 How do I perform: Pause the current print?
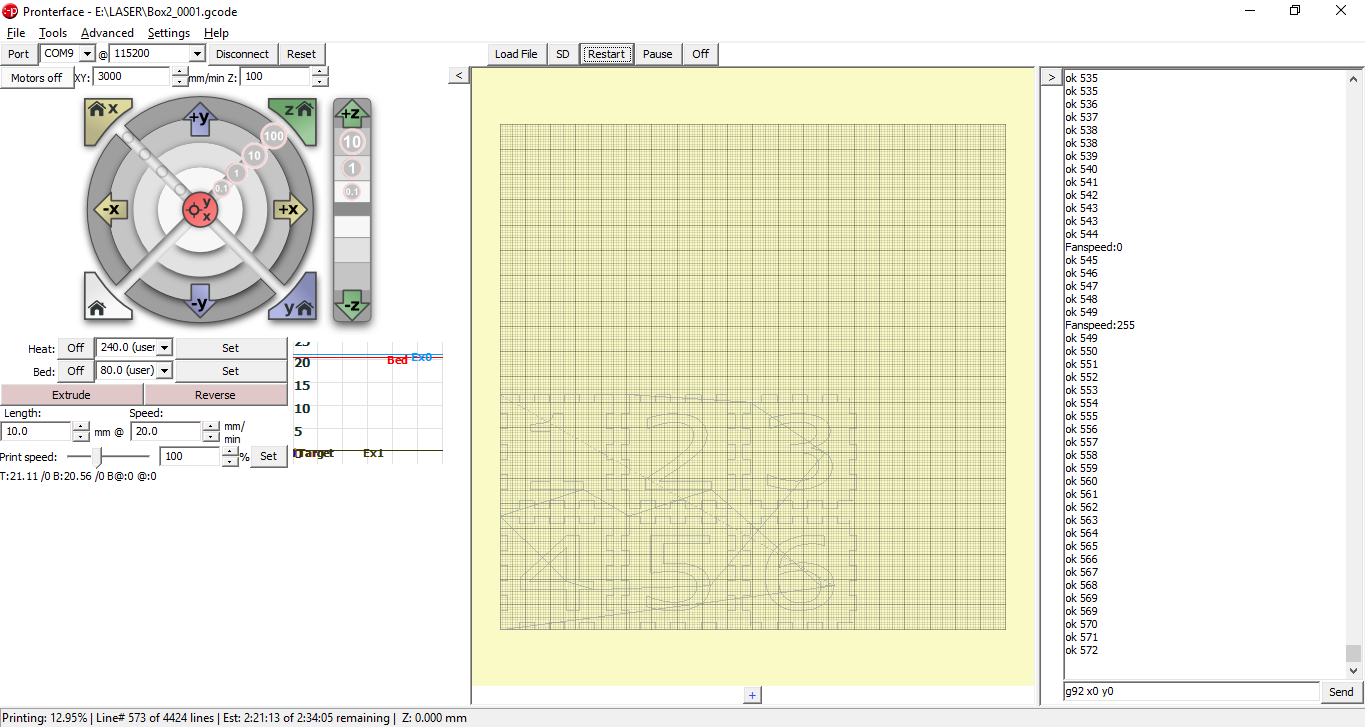(657, 54)
